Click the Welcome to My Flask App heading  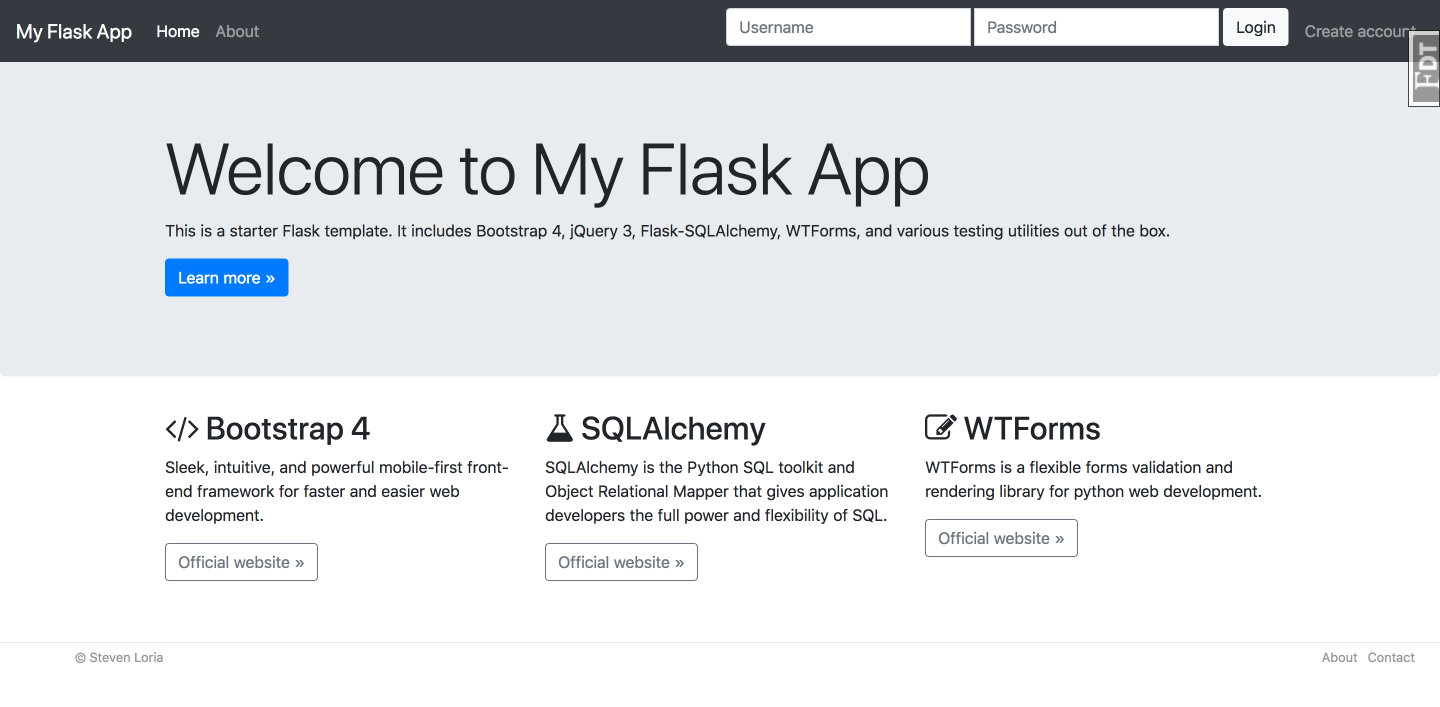click(x=547, y=170)
